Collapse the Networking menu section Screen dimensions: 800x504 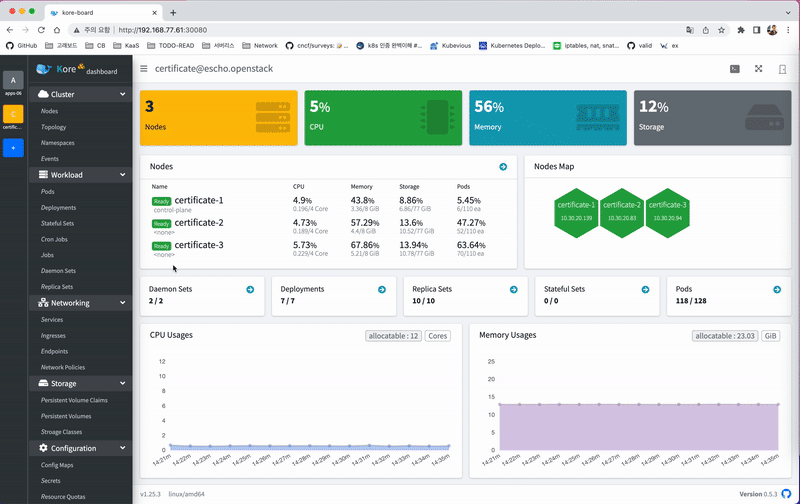pyautogui.click(x=80, y=303)
